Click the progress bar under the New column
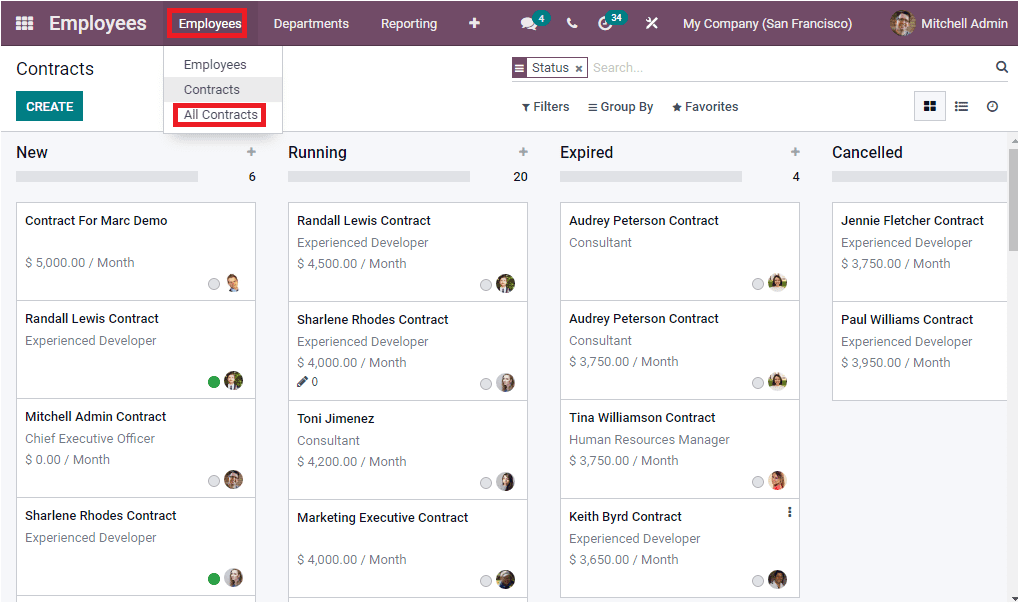Viewport: 1019px width, 603px height. (x=106, y=176)
